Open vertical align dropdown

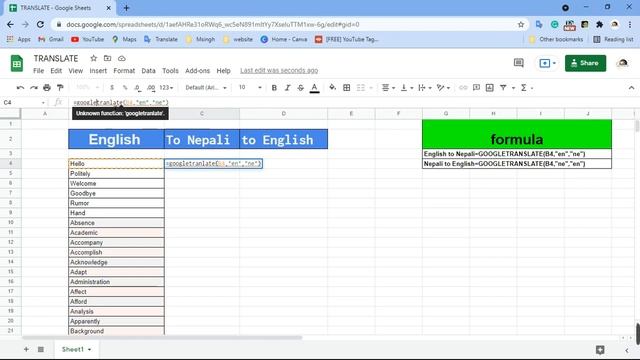407,88
